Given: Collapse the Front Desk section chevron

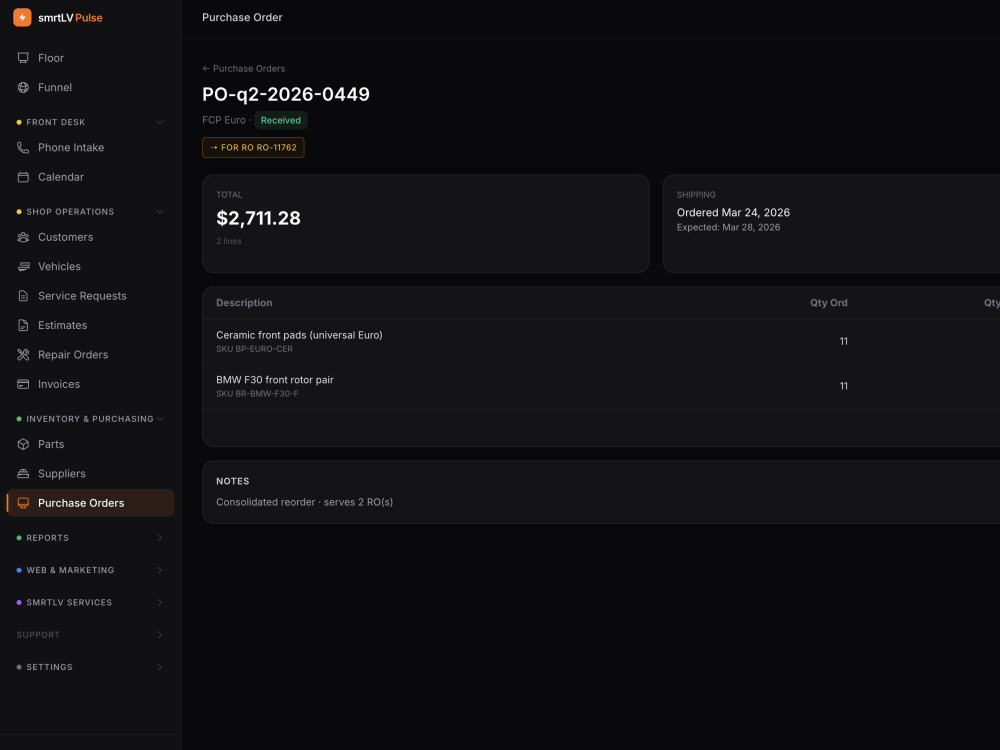Looking at the screenshot, I should [x=159, y=122].
